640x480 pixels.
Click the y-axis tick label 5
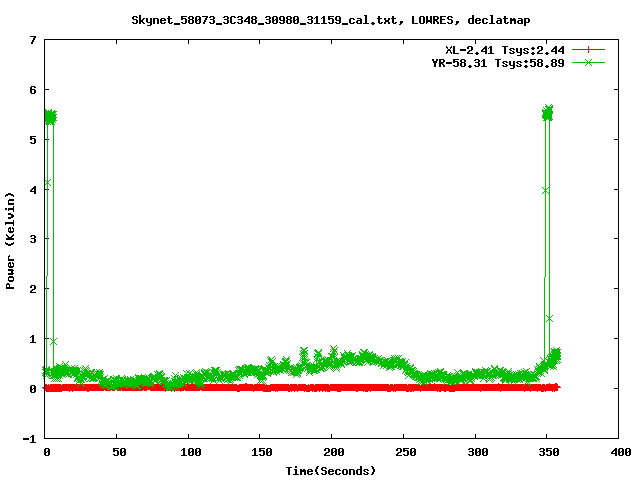(x=33, y=140)
